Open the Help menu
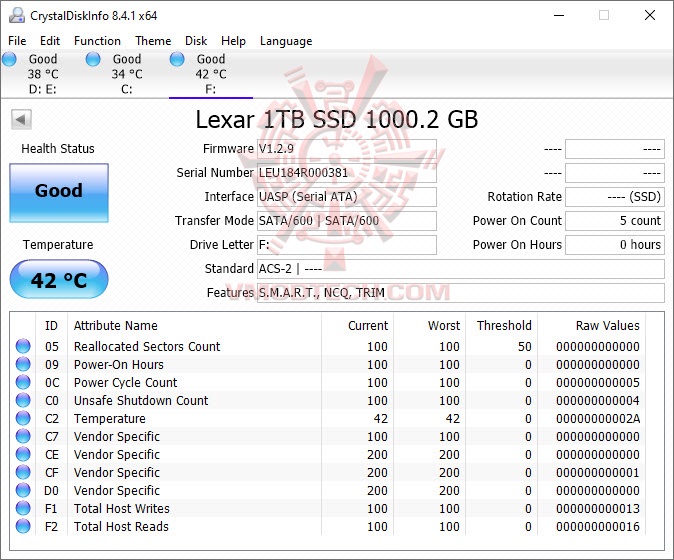674x560 pixels. pos(233,41)
